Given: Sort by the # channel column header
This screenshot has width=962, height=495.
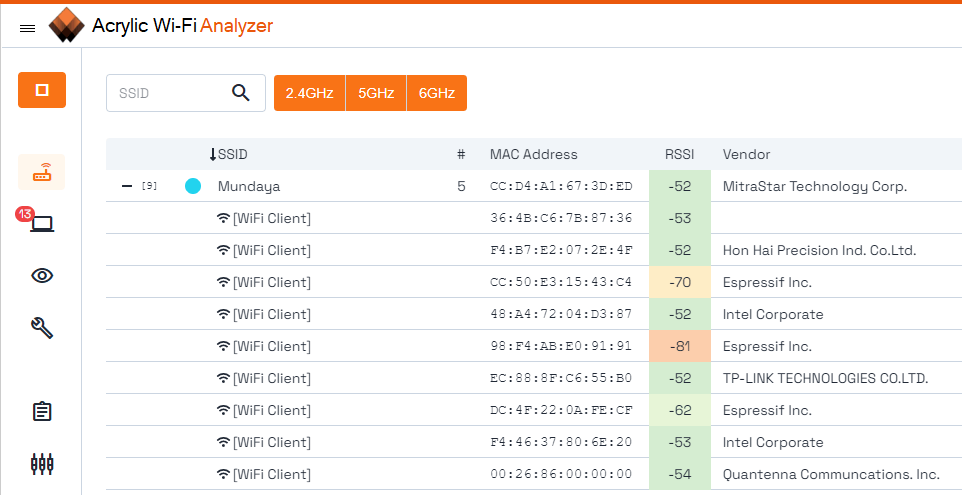Looking at the screenshot, I should (461, 155).
